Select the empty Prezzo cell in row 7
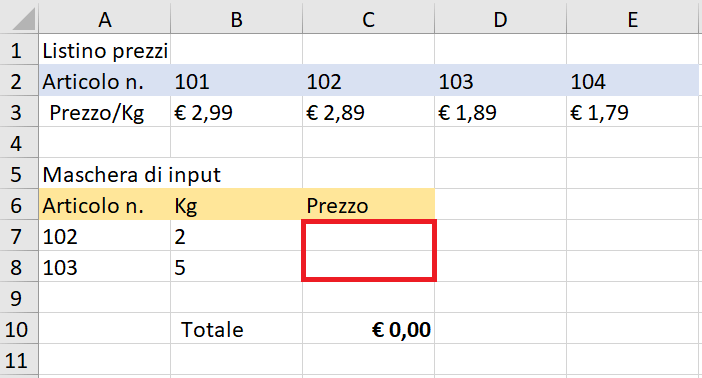This screenshot has height=378, width=702. [x=368, y=236]
